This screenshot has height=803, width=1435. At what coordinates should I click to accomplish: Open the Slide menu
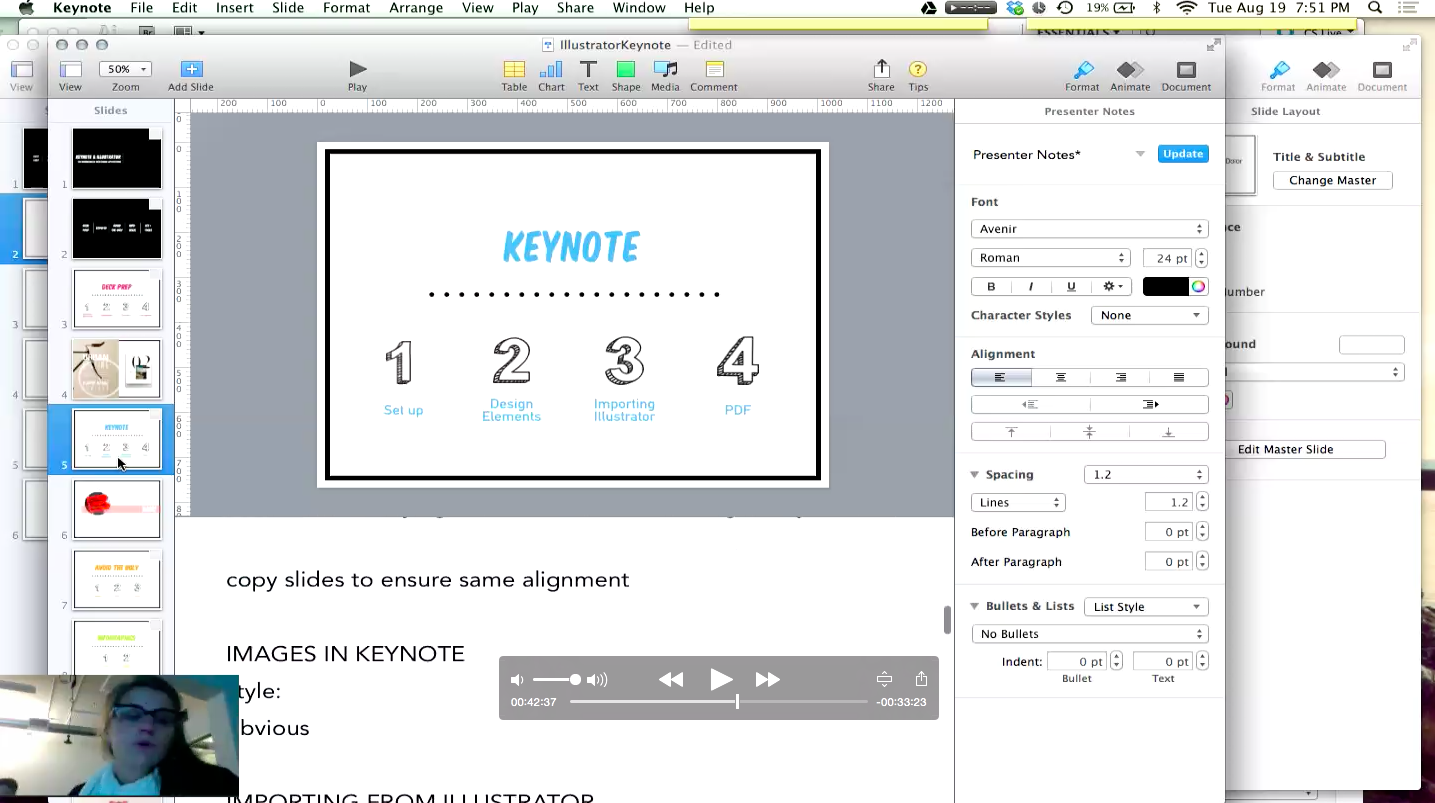[288, 8]
